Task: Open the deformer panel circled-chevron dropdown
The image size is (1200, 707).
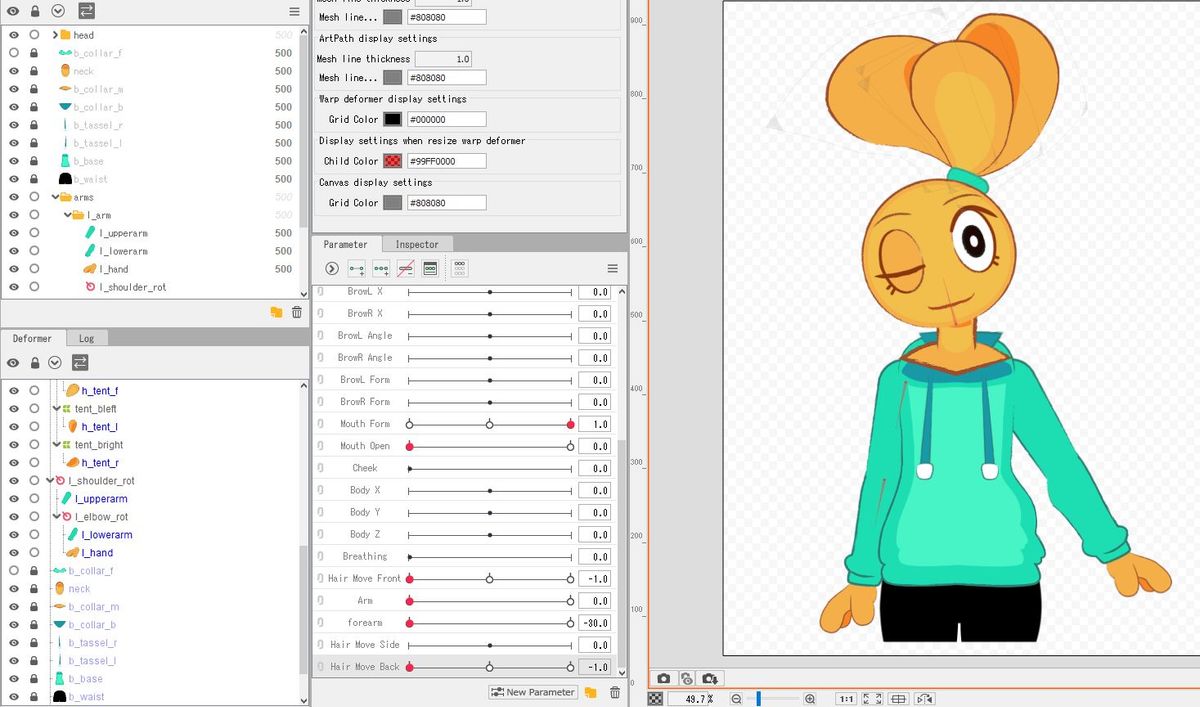Action: (55, 362)
